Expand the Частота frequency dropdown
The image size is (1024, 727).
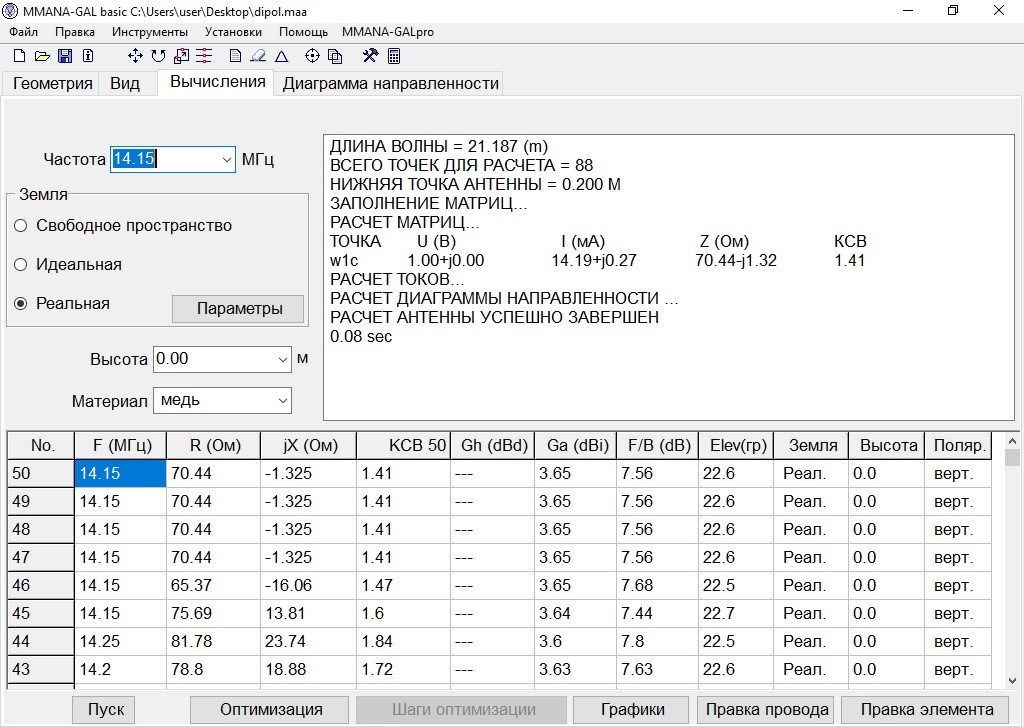pos(224,159)
